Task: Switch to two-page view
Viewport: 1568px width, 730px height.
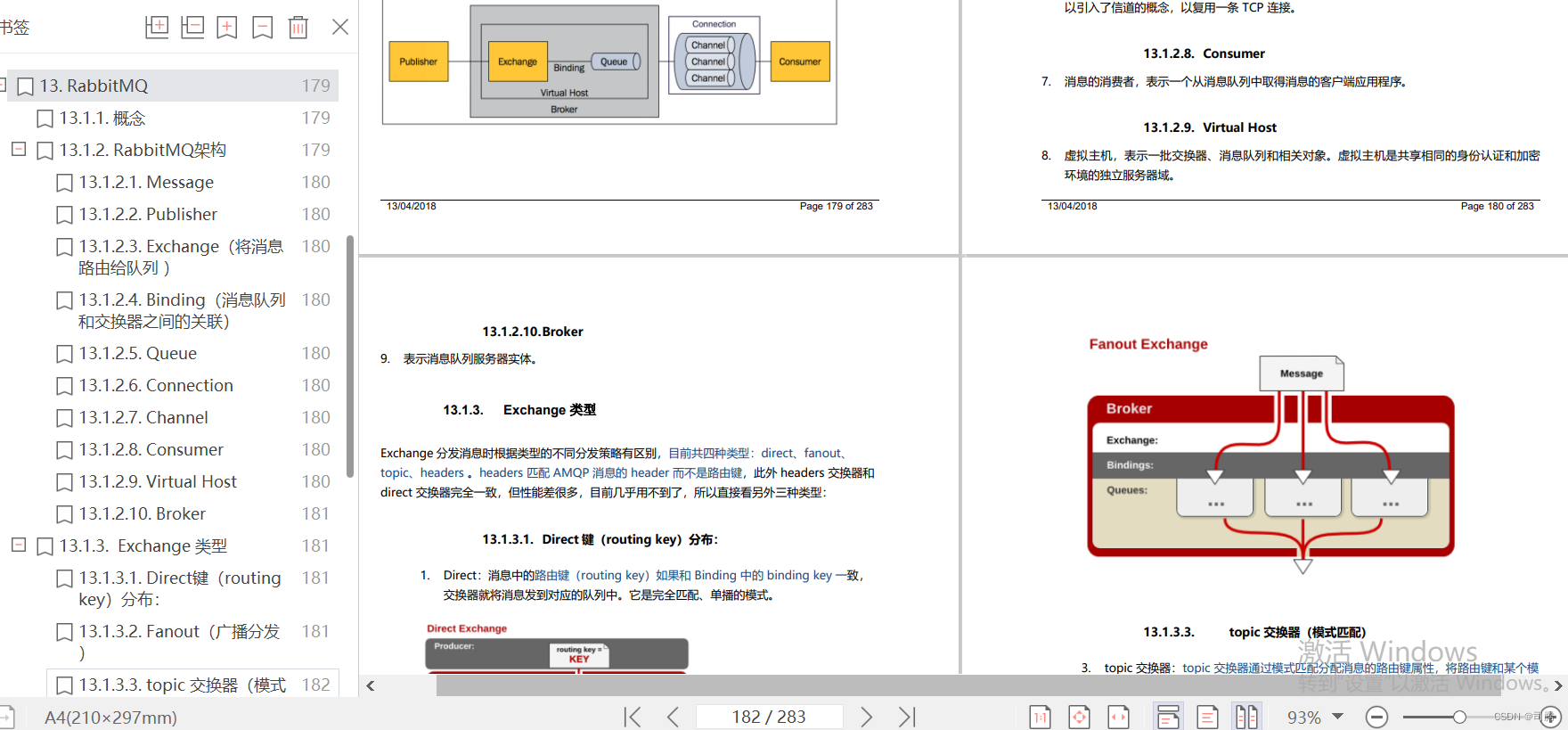Action: click(x=1246, y=717)
